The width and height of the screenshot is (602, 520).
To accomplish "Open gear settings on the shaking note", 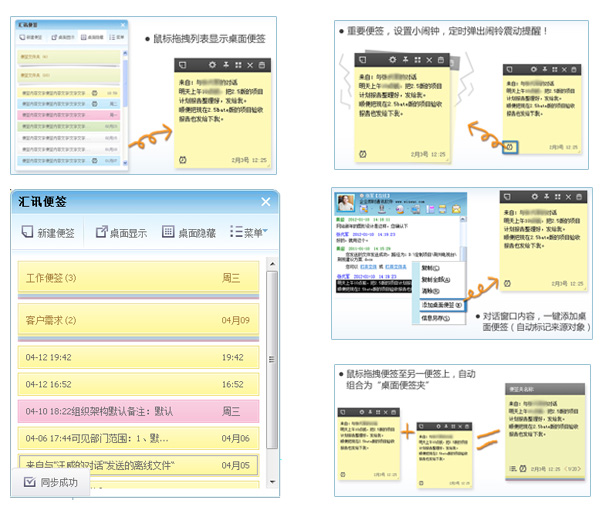I will click(392, 60).
